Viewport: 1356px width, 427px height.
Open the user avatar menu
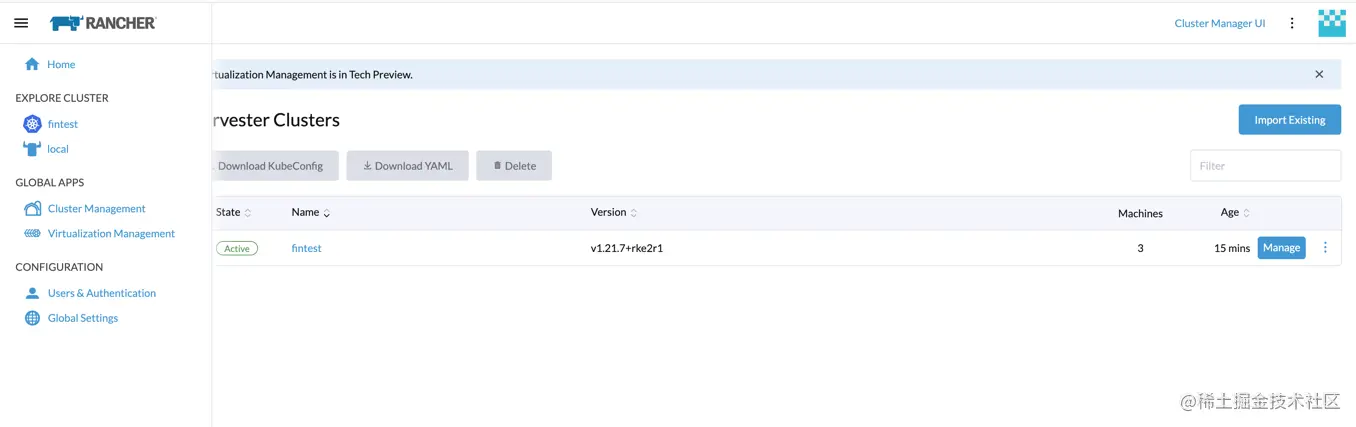tap(1332, 23)
